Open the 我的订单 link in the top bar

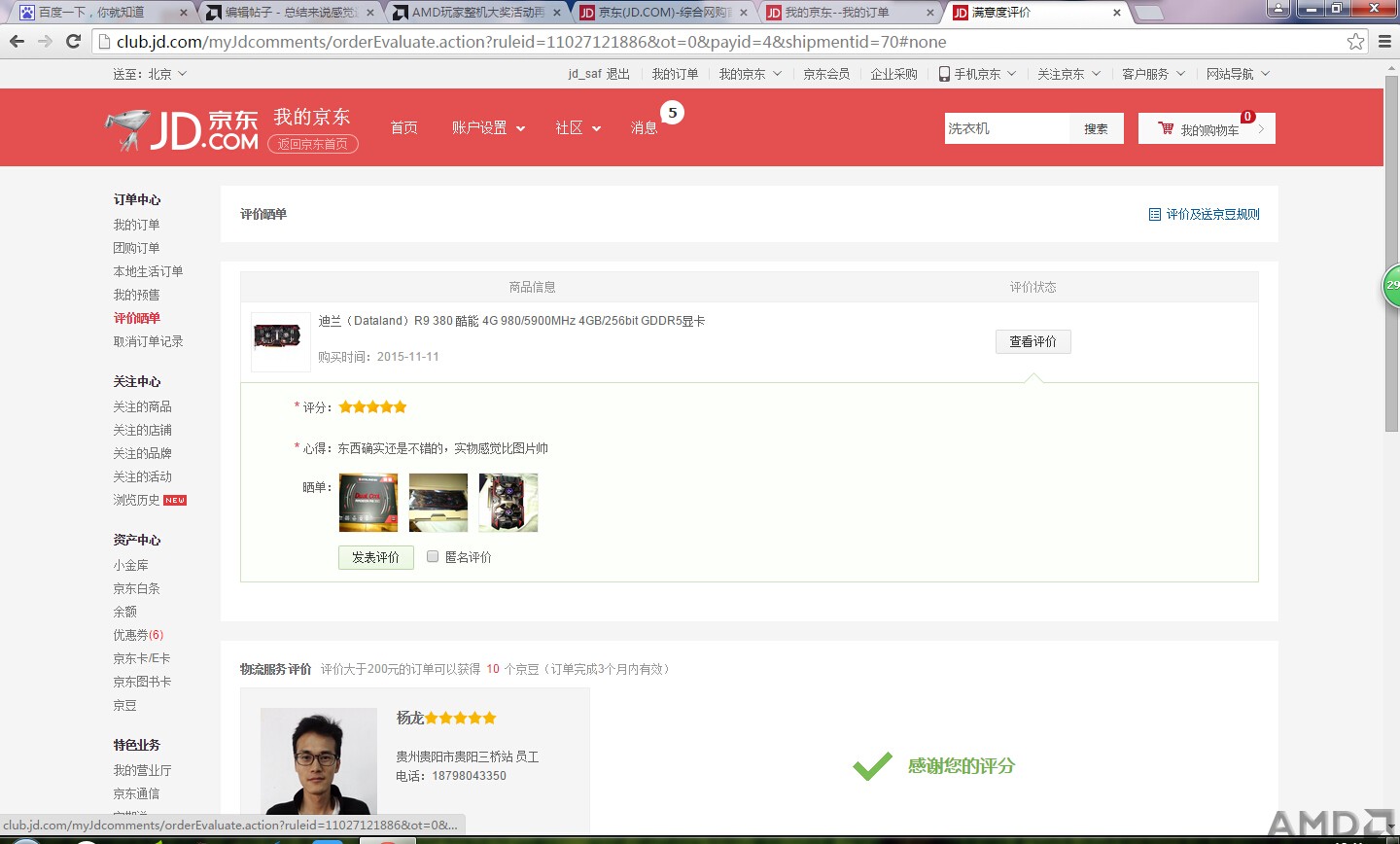(675, 74)
